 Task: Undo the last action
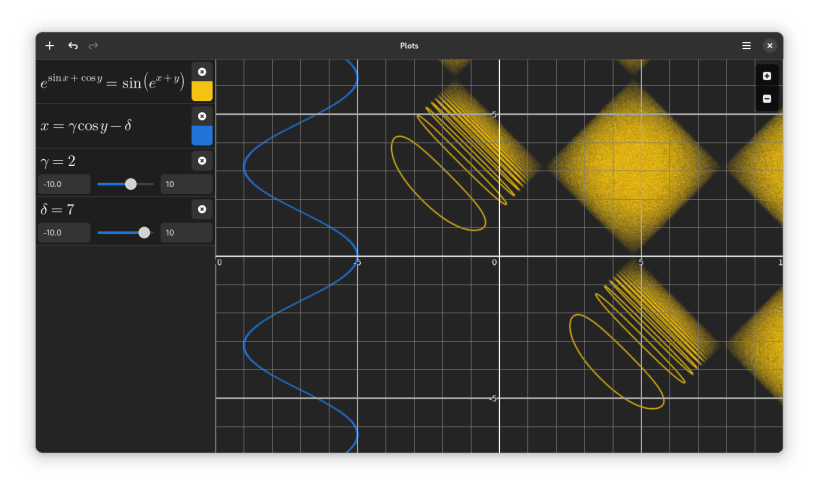(73, 46)
